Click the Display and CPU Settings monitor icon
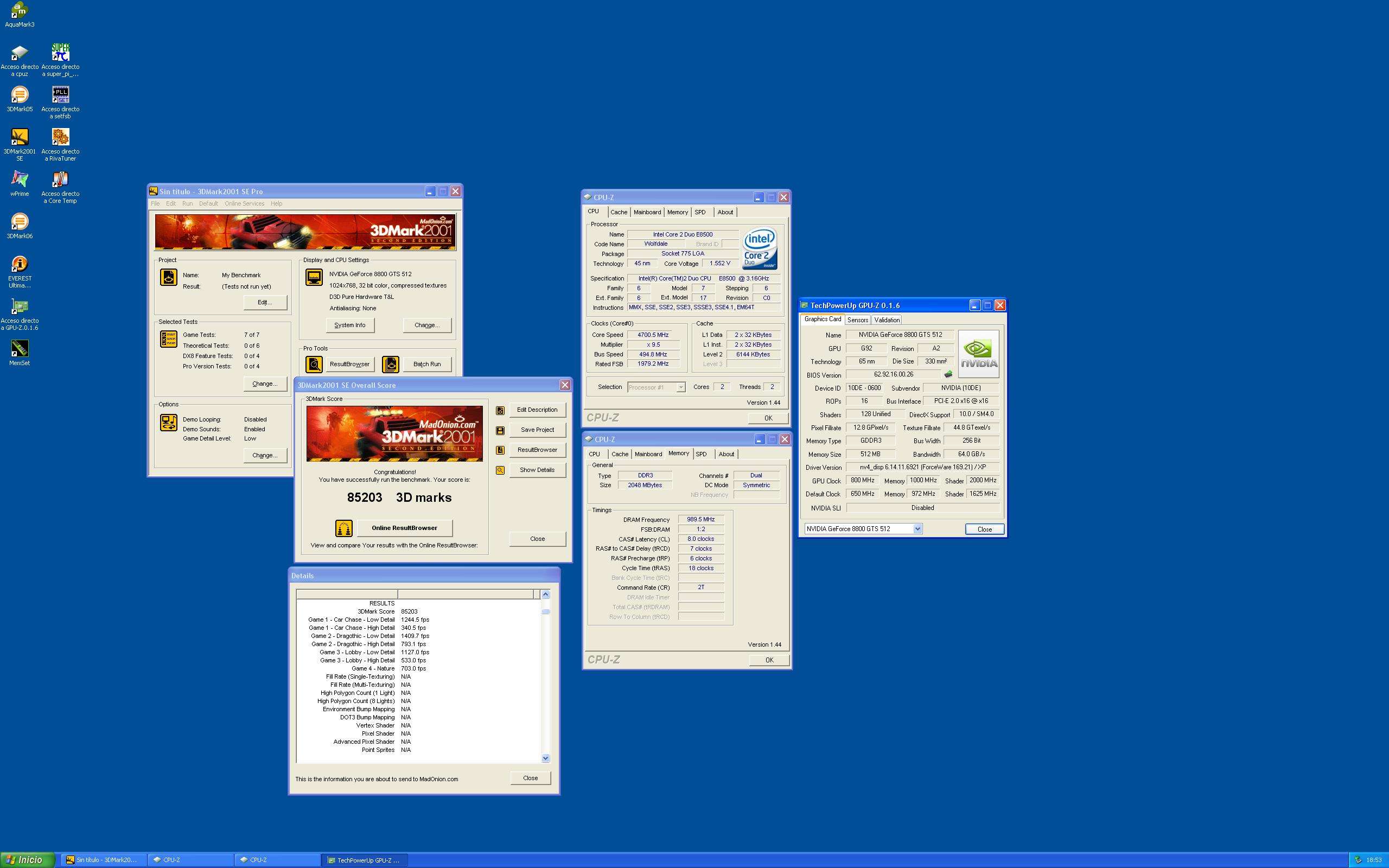This screenshot has width=1389, height=868. click(314, 277)
